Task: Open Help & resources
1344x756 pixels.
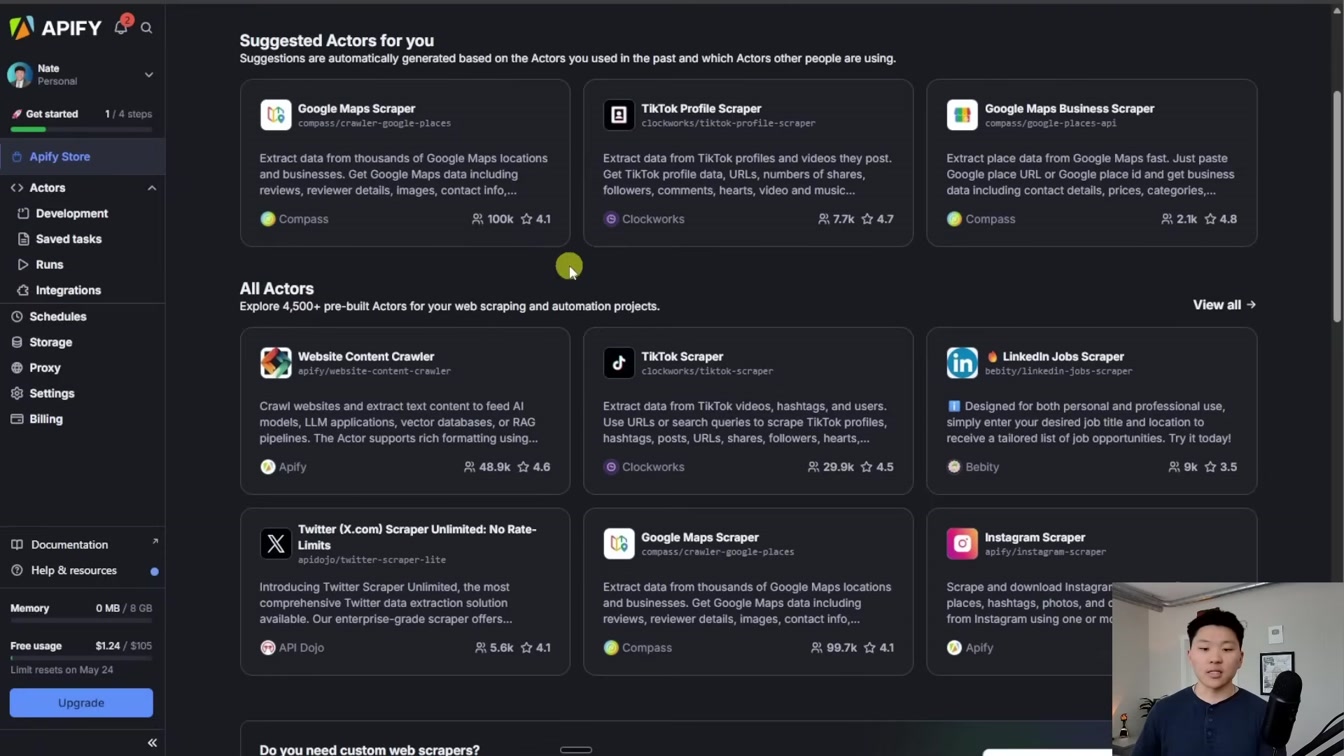Action: [x=74, y=571]
